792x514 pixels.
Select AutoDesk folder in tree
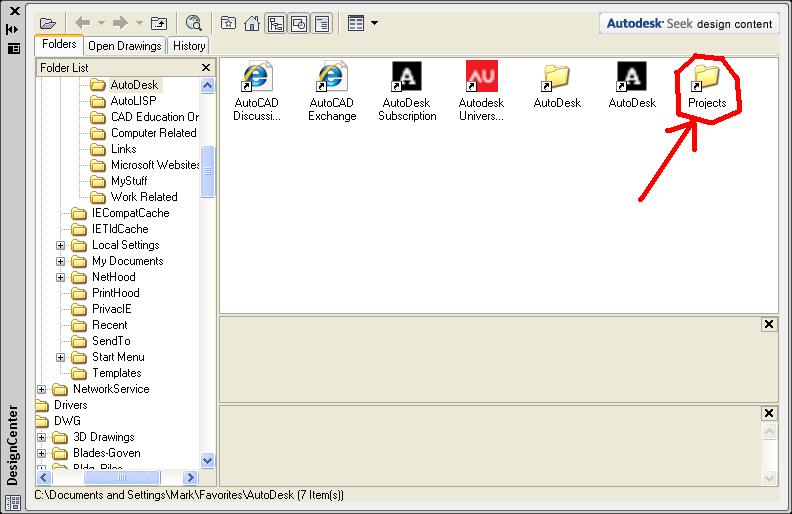click(x=125, y=85)
